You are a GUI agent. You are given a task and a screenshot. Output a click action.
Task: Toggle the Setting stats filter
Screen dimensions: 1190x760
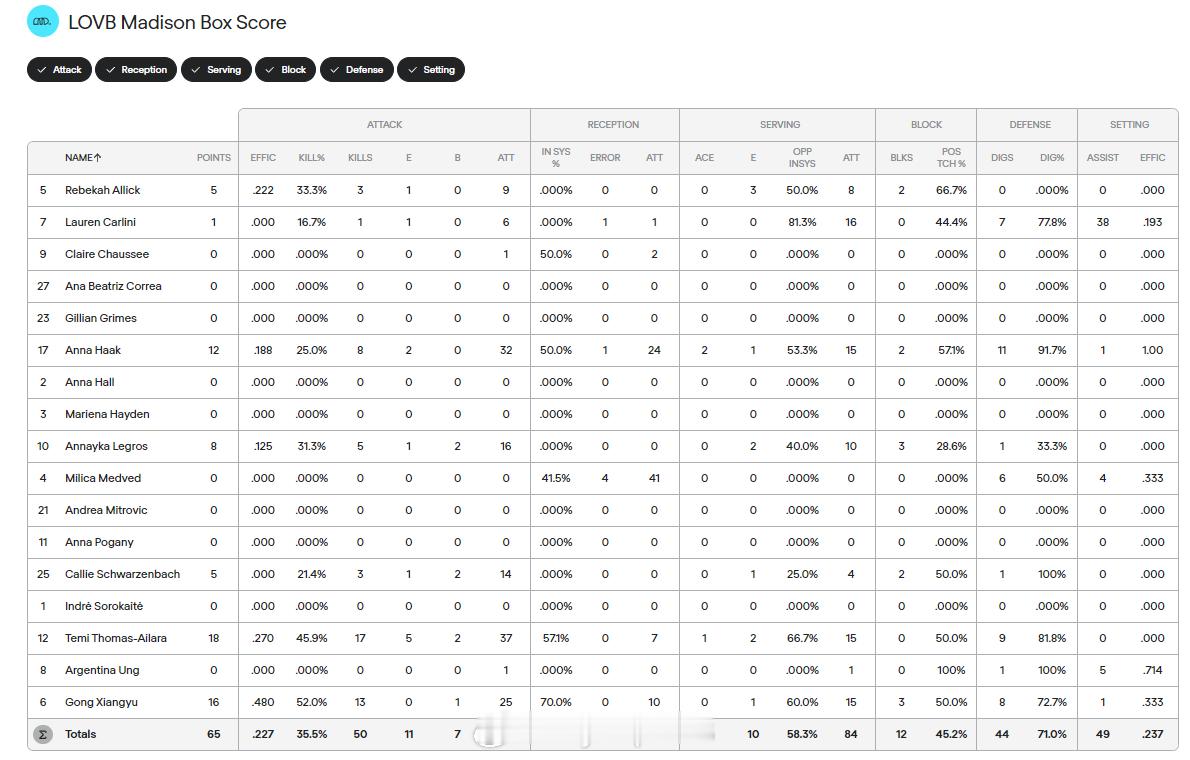pos(431,70)
